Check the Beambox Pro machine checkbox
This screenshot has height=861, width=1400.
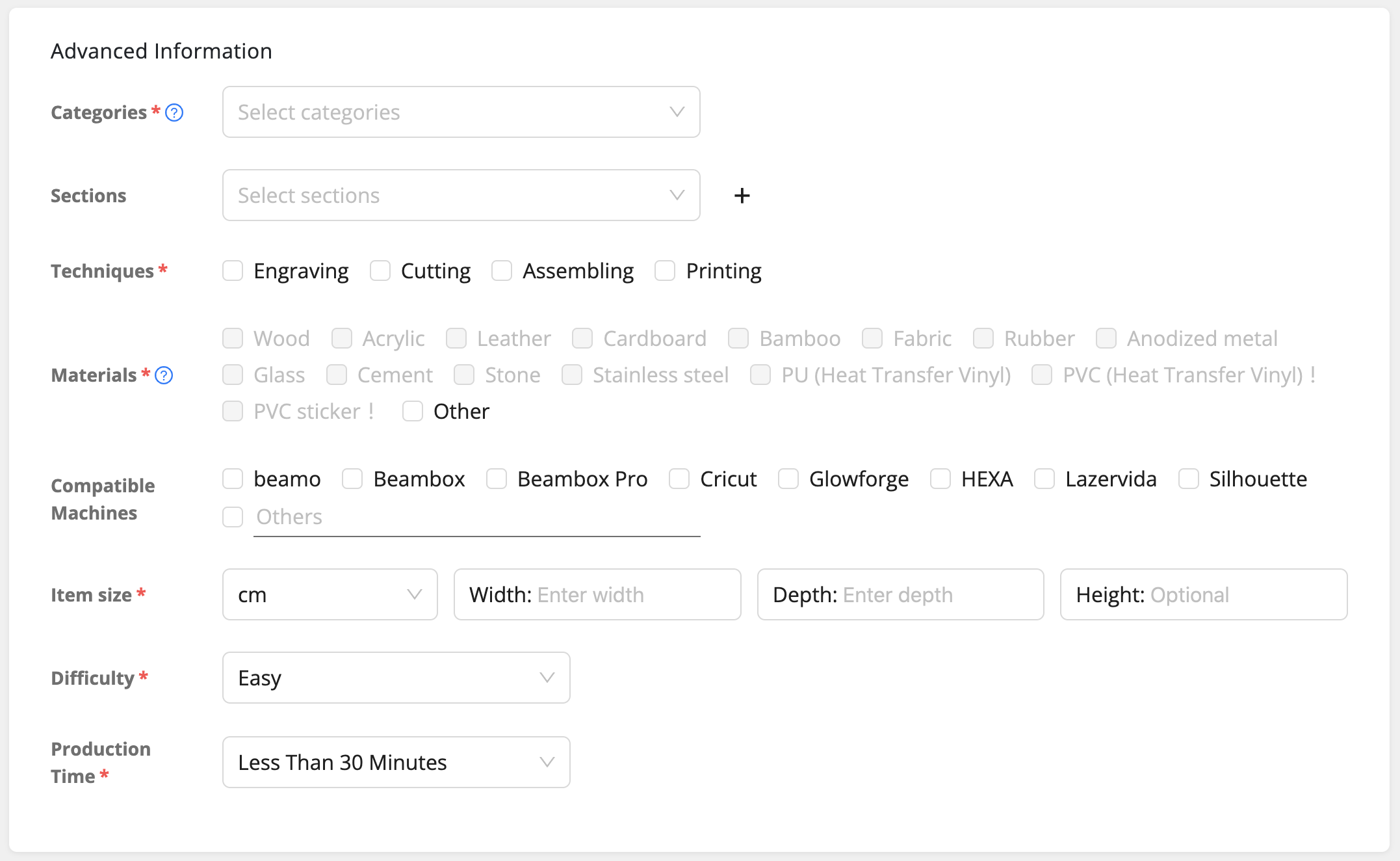point(497,479)
